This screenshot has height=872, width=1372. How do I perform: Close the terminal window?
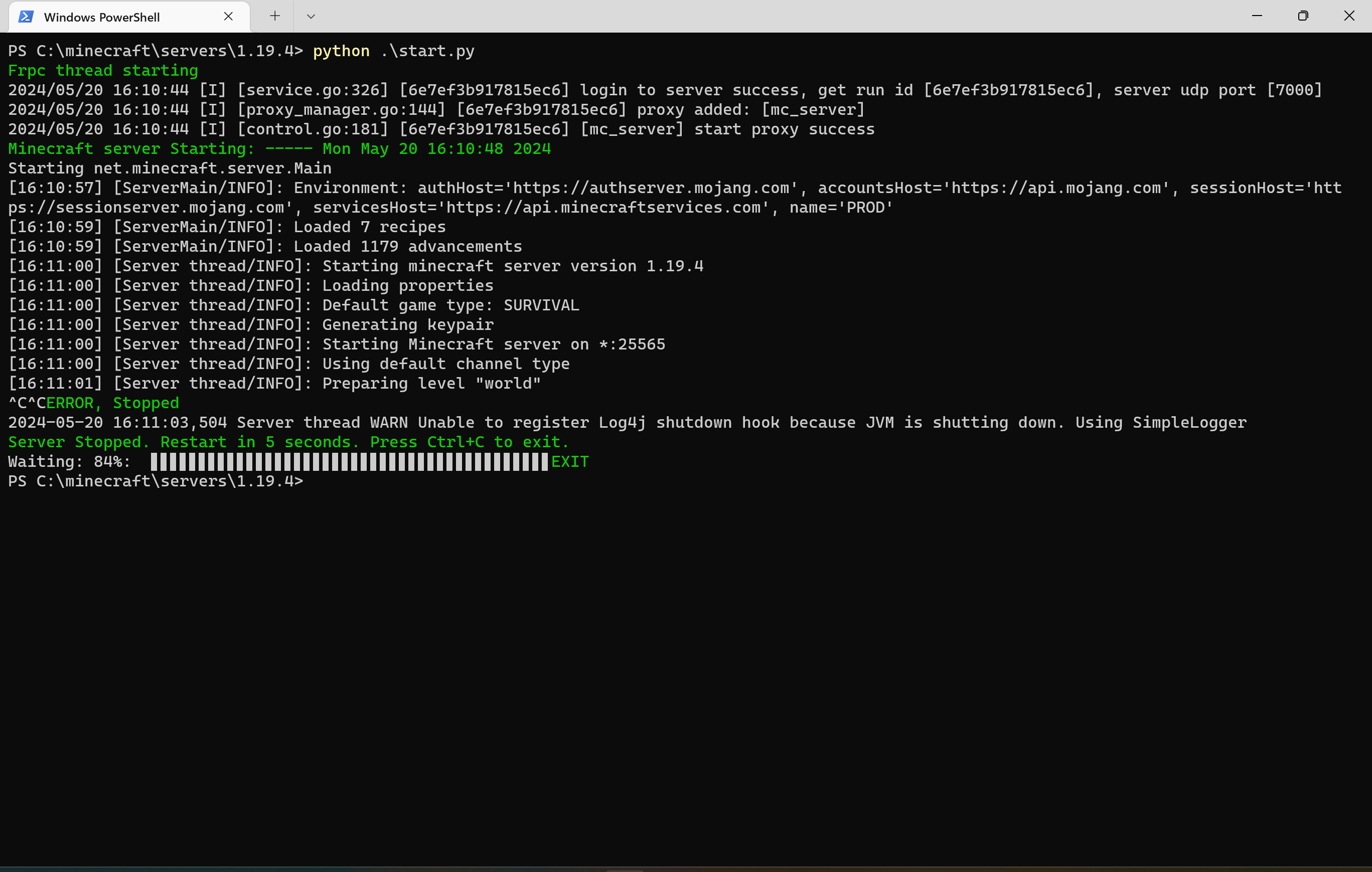click(x=1348, y=16)
